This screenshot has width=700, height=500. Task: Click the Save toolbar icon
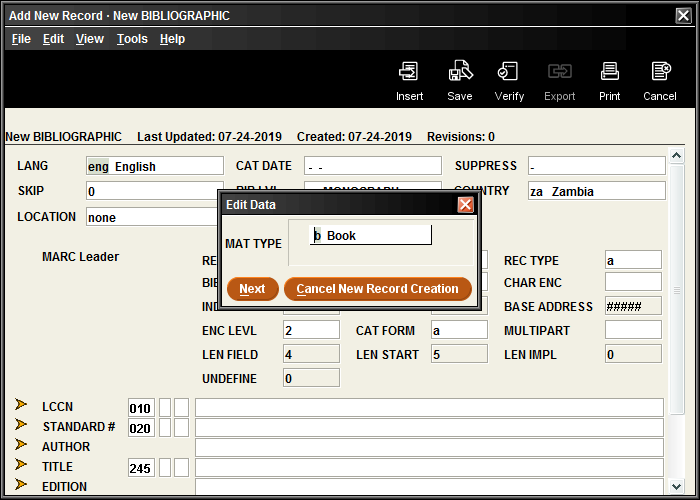460,71
